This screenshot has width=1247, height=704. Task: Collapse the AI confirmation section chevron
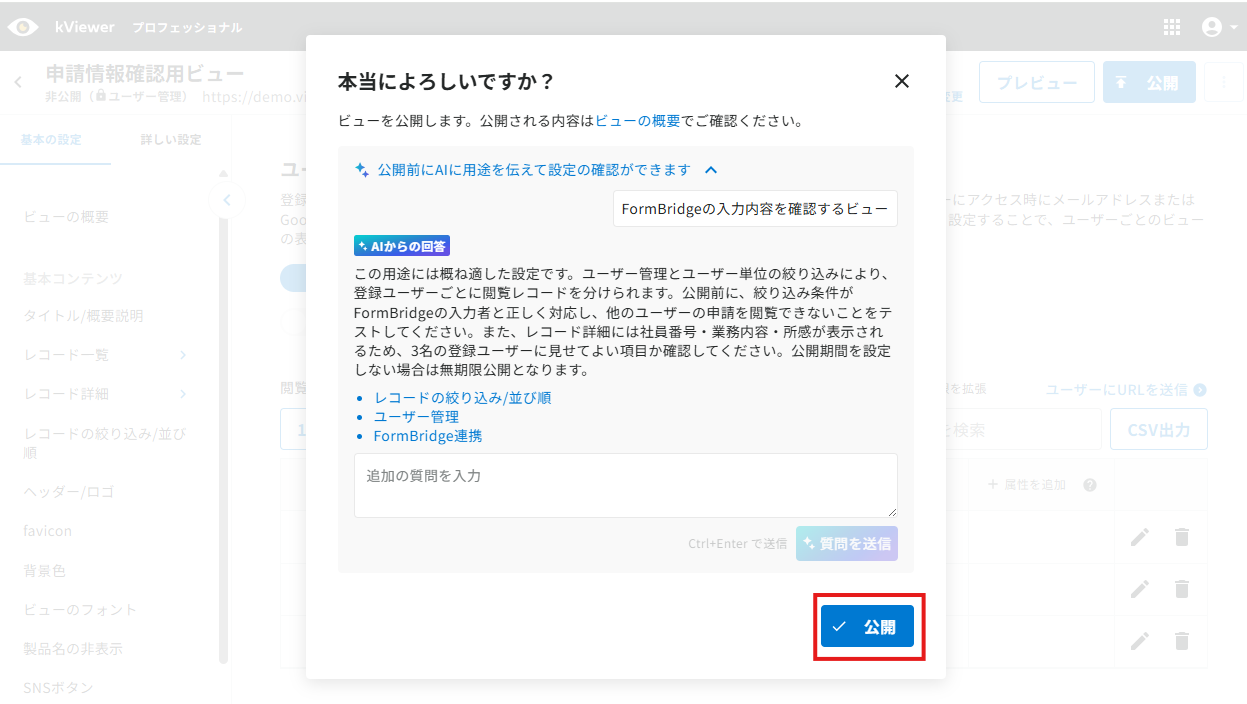tap(711, 170)
